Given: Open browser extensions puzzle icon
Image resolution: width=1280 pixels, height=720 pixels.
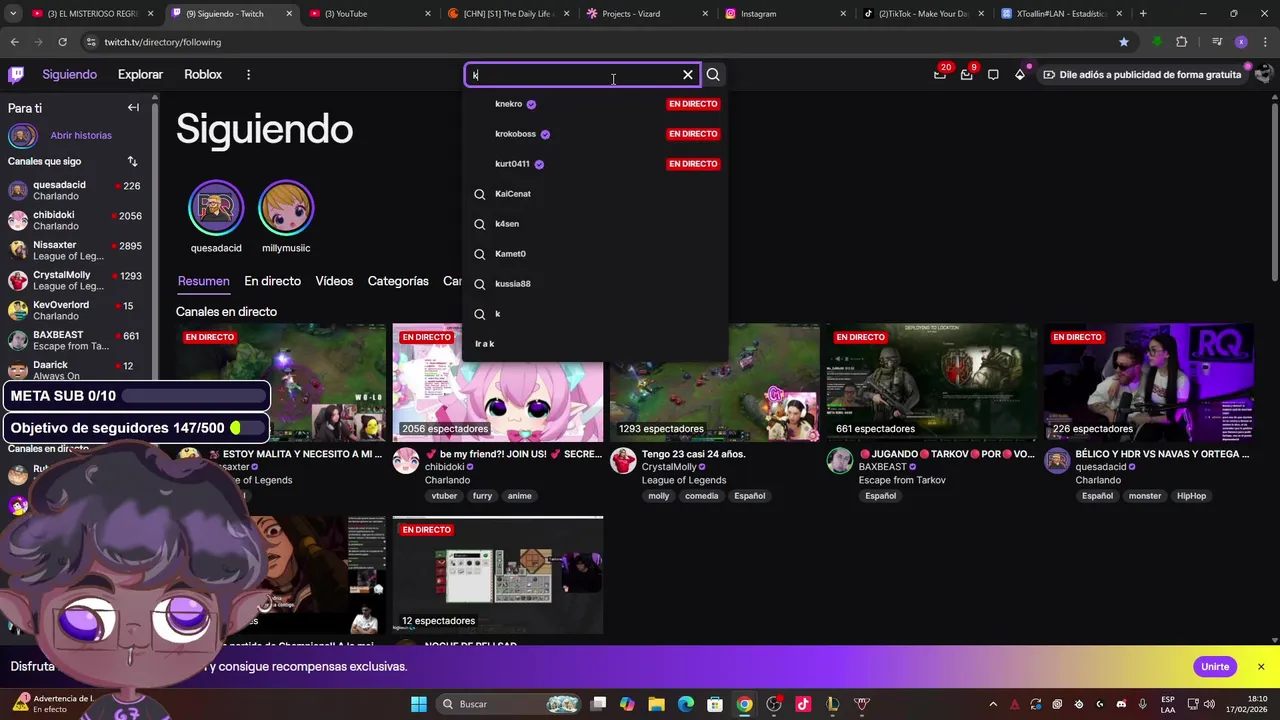Looking at the screenshot, I should 1182,42.
